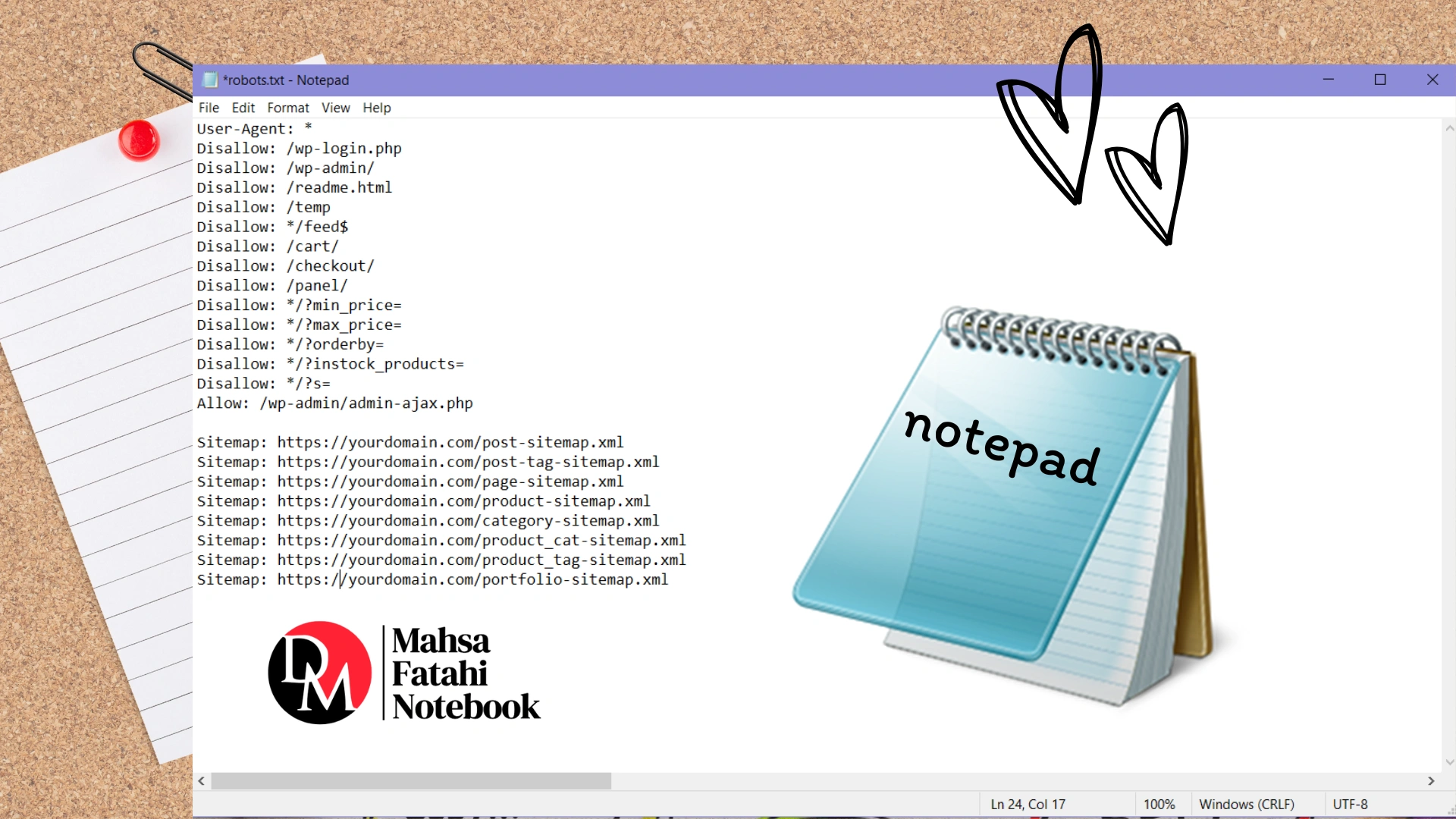Click the post-tag-sitemap.xml Sitemap line

point(428,462)
